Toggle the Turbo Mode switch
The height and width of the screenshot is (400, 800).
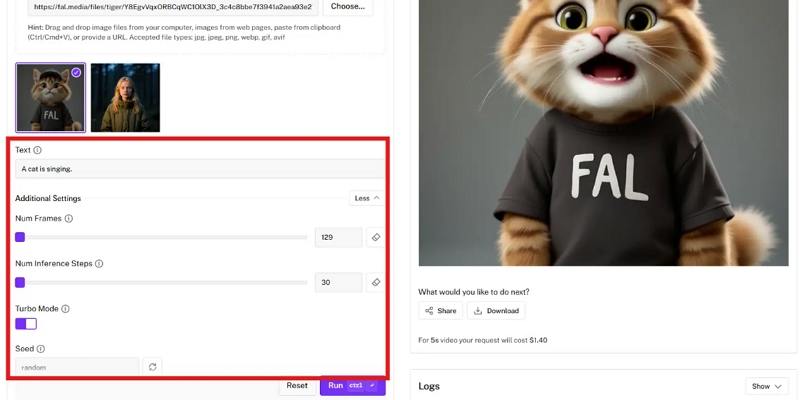pos(26,324)
